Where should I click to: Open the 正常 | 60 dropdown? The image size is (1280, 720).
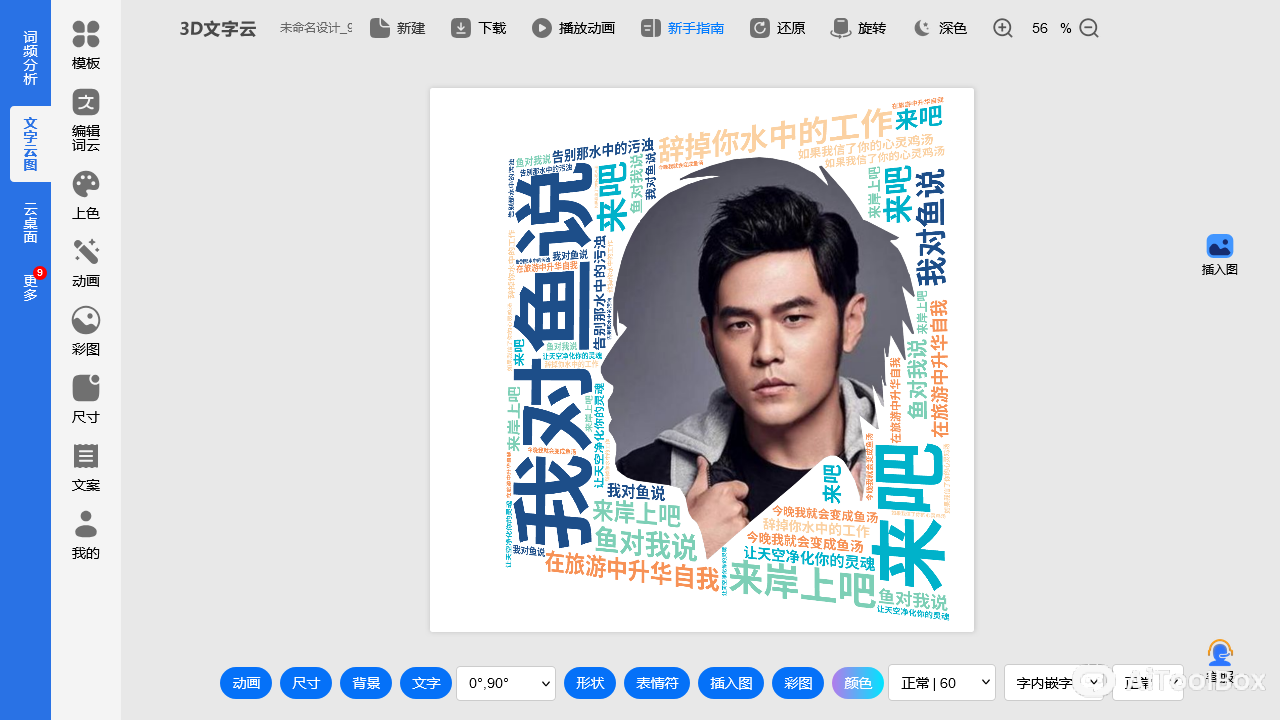941,683
